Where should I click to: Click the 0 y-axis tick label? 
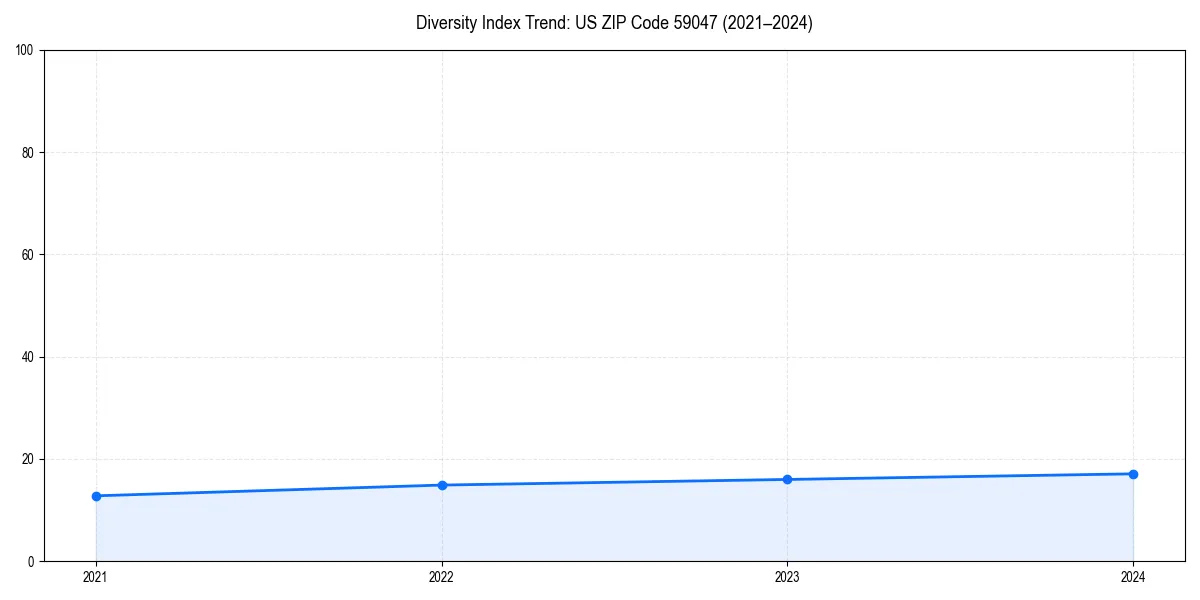[x=30, y=561]
